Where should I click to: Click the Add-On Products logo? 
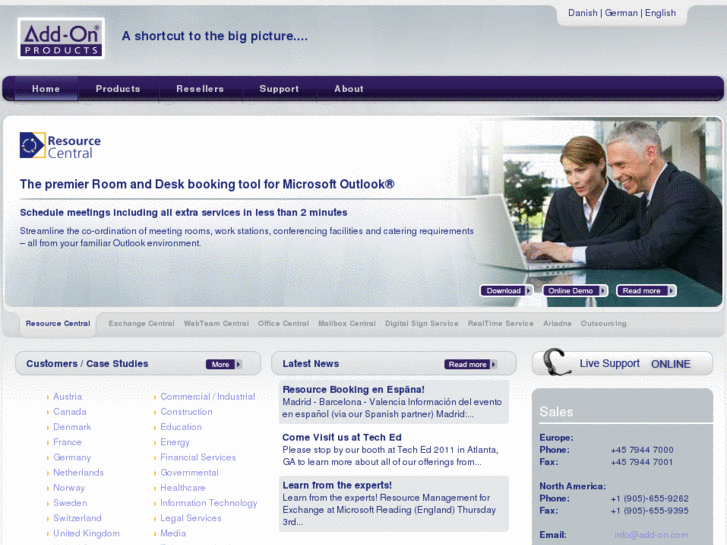coord(61,38)
